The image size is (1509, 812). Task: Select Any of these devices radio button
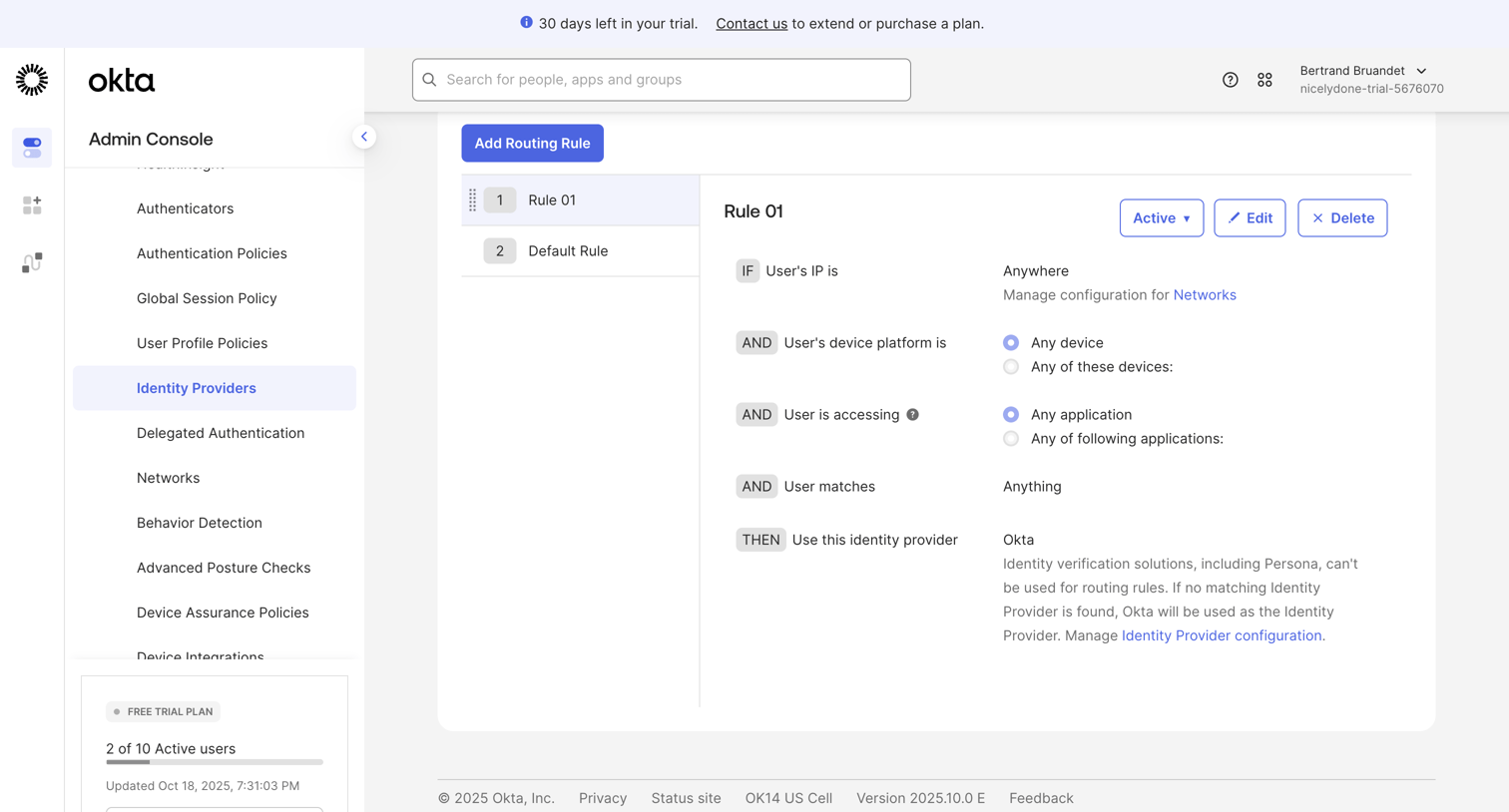pos(1011,366)
